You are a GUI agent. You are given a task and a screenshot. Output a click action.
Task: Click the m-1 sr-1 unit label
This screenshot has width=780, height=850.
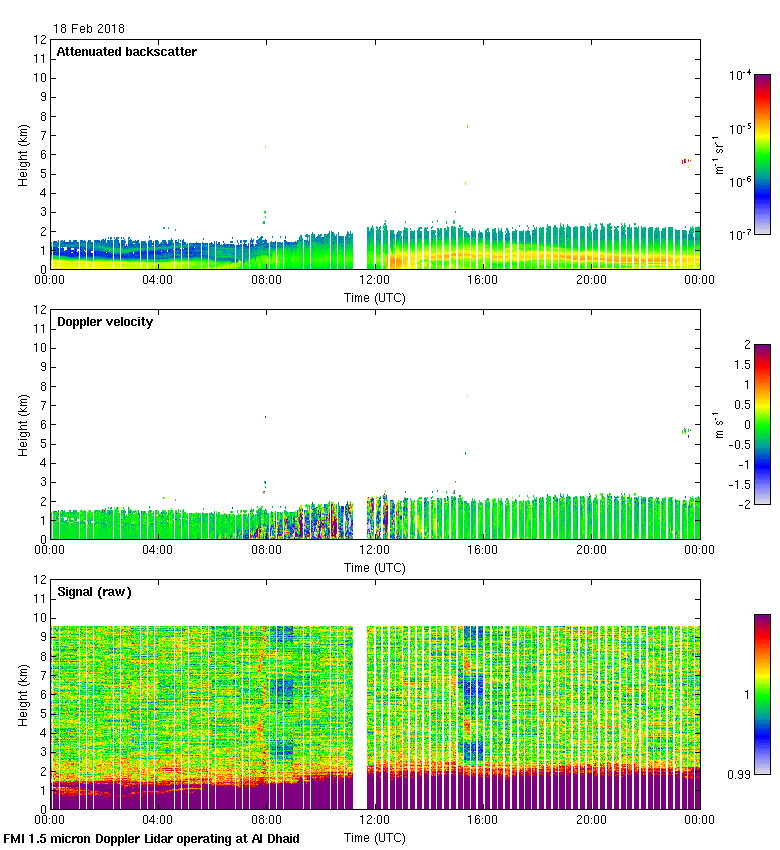point(720,155)
